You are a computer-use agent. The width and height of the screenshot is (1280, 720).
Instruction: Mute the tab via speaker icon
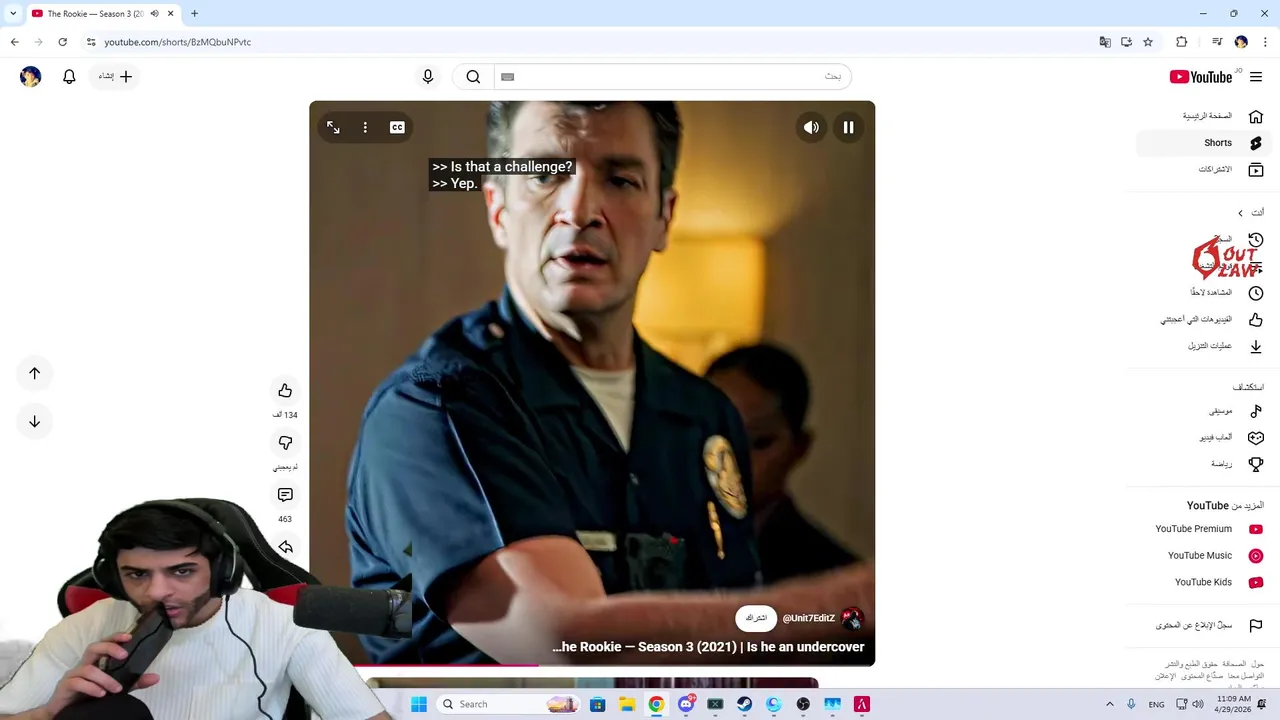pyautogui.click(x=154, y=14)
